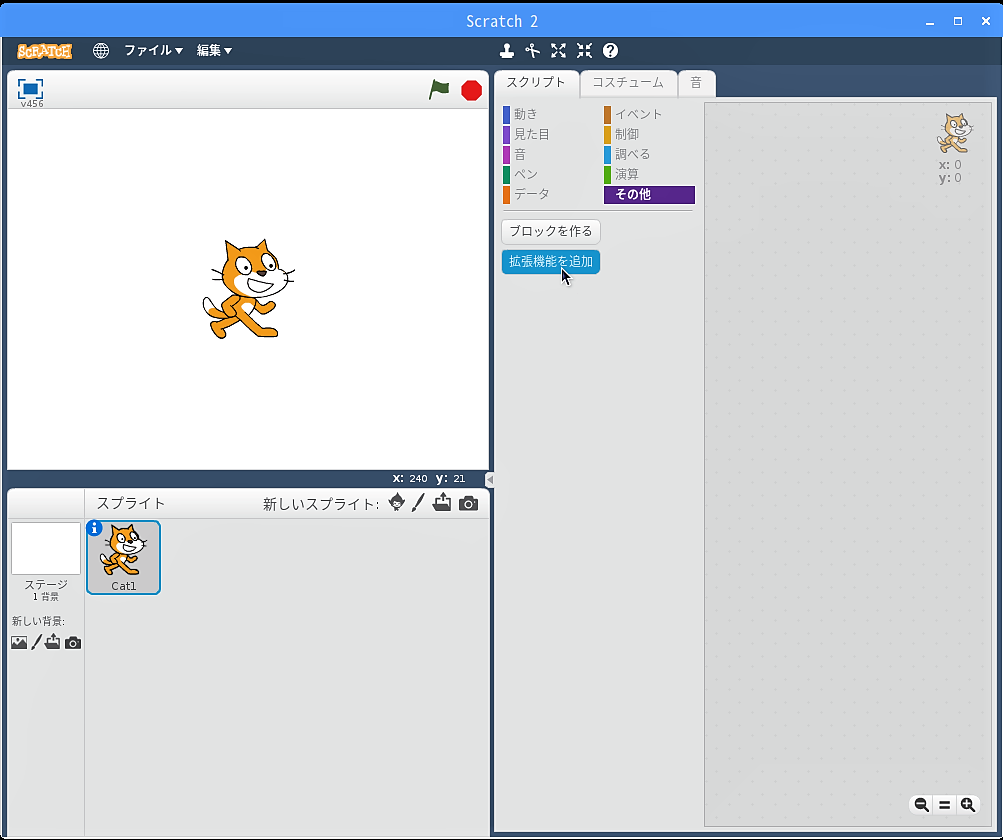Click the Scratch logo
Image resolution: width=1003 pixels, height=840 pixels.
click(x=45, y=51)
